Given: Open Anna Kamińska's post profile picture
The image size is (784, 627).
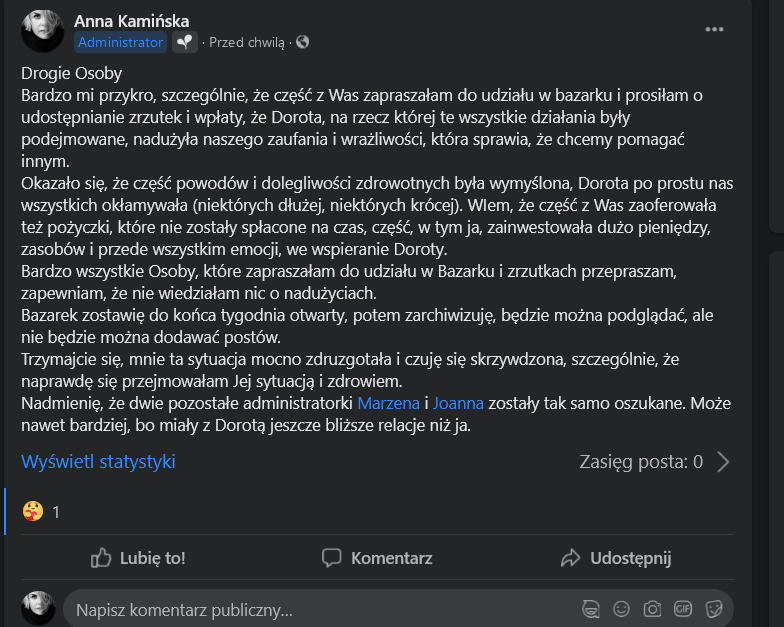Looking at the screenshot, I should 42,31.
